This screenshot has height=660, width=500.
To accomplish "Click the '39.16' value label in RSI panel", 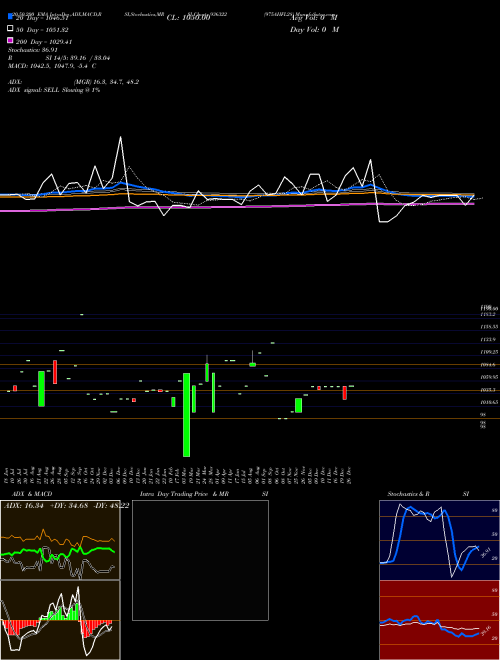I will tap(486, 631).
